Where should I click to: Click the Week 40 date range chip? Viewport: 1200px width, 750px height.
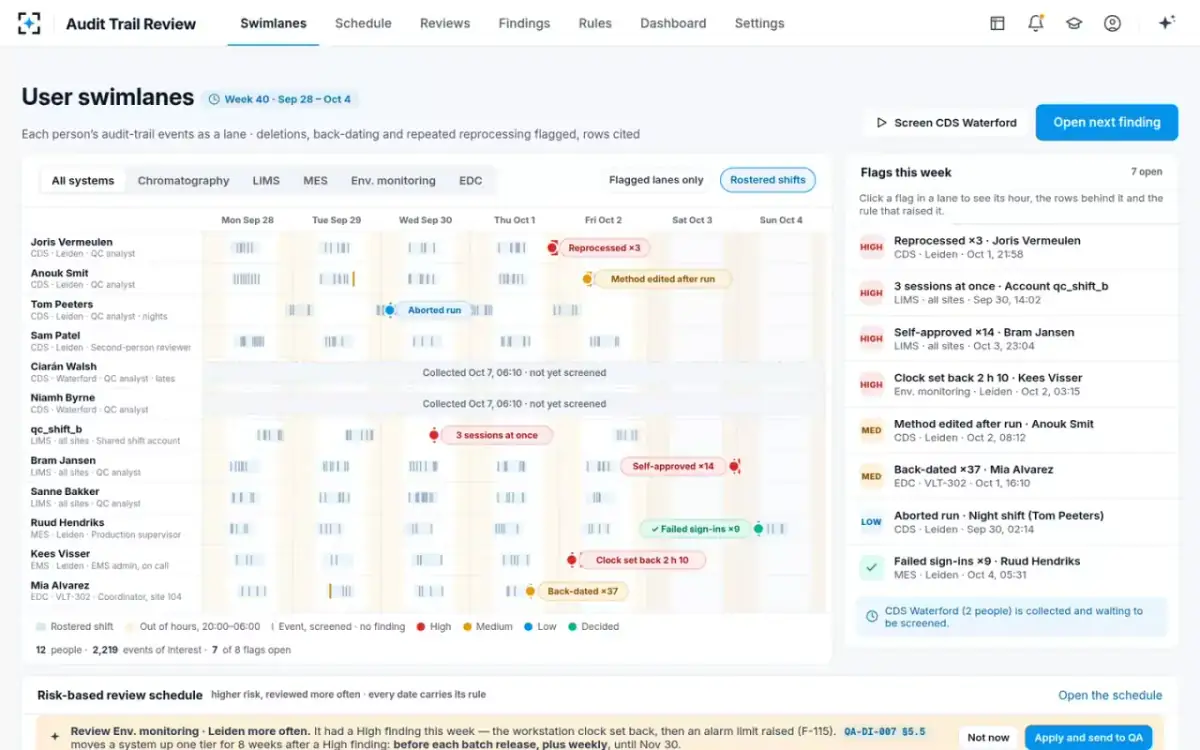281,99
